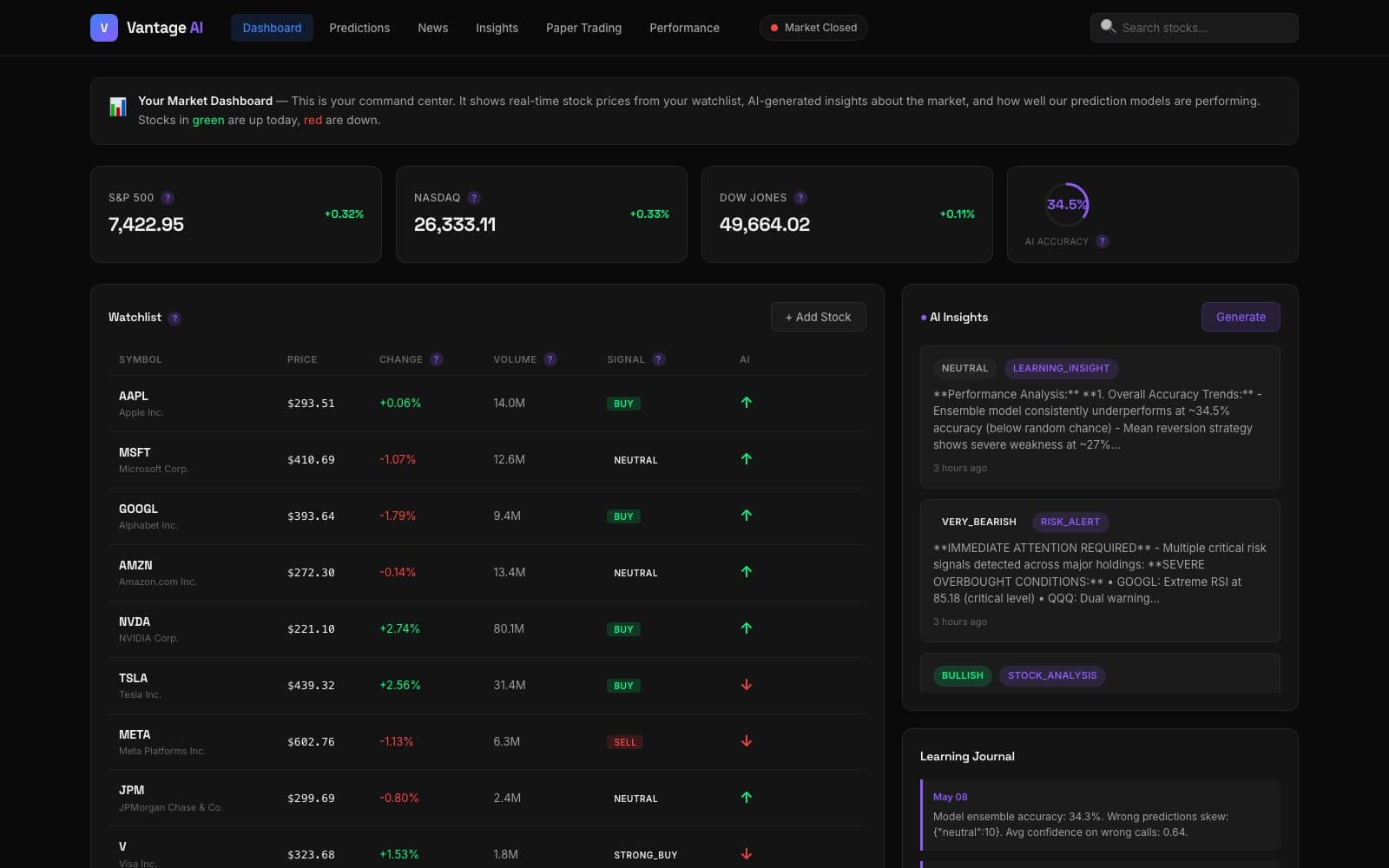Click the AI up arrow for MSFT
This screenshot has width=1389, height=868.
747,459
